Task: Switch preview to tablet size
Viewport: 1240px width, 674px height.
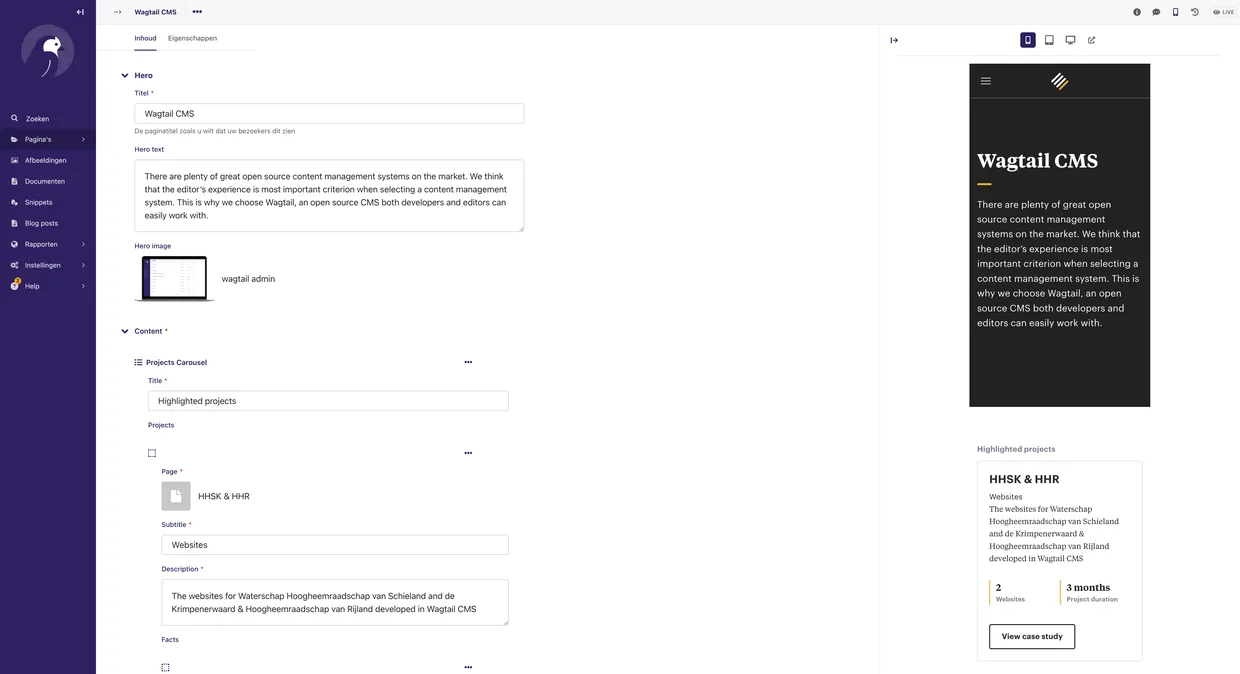Action: [x=1048, y=39]
